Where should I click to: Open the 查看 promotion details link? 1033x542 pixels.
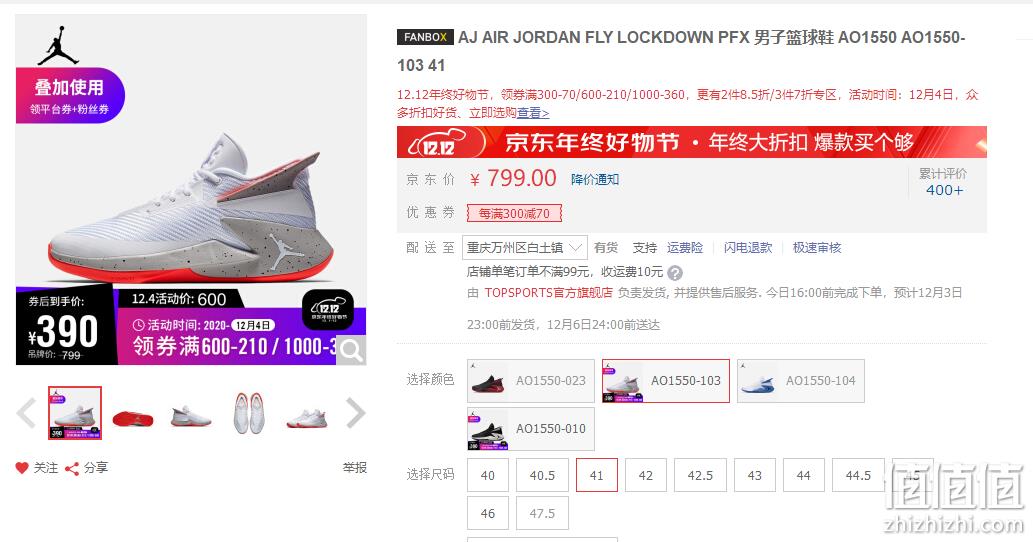(533, 113)
